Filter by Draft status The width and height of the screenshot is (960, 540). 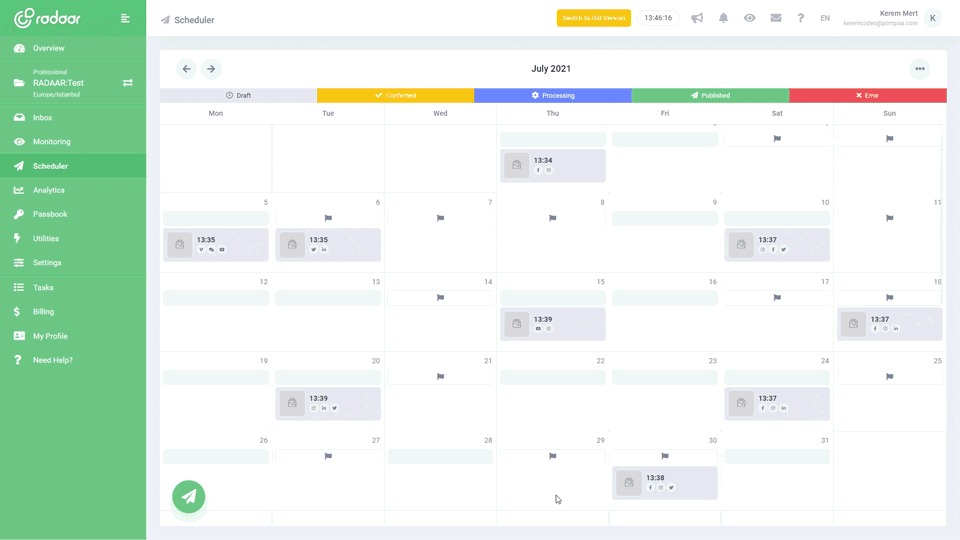[238, 96]
